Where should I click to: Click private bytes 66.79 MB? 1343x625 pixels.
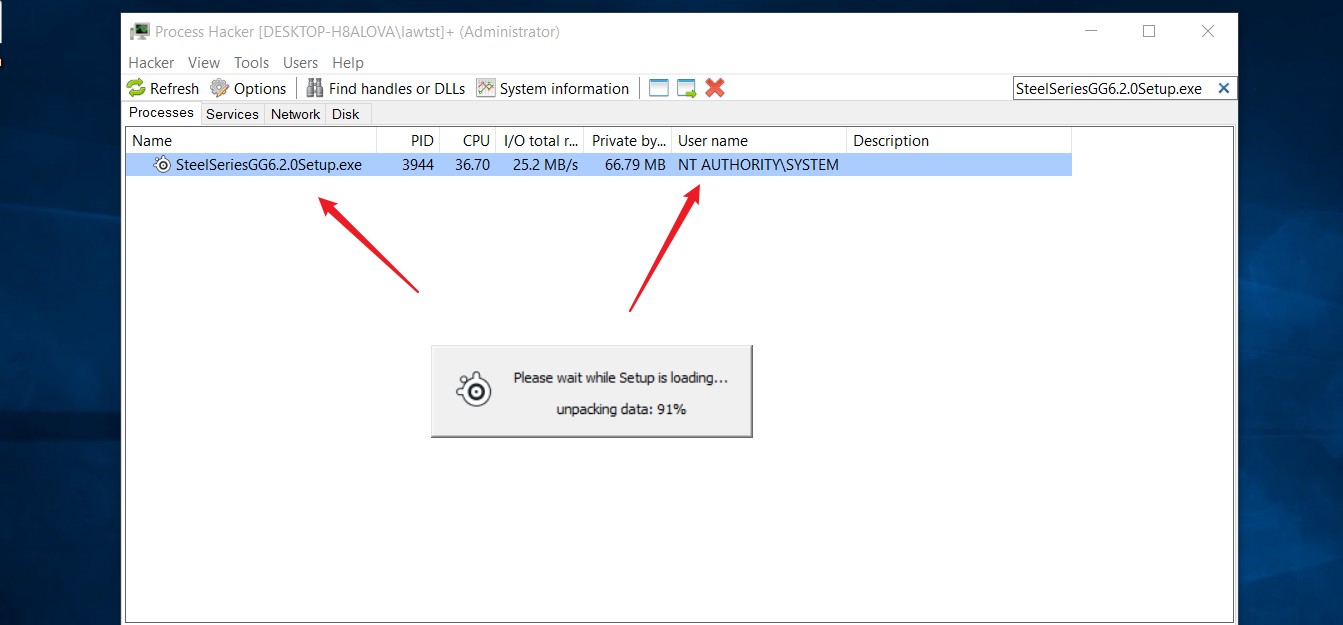tap(635, 165)
